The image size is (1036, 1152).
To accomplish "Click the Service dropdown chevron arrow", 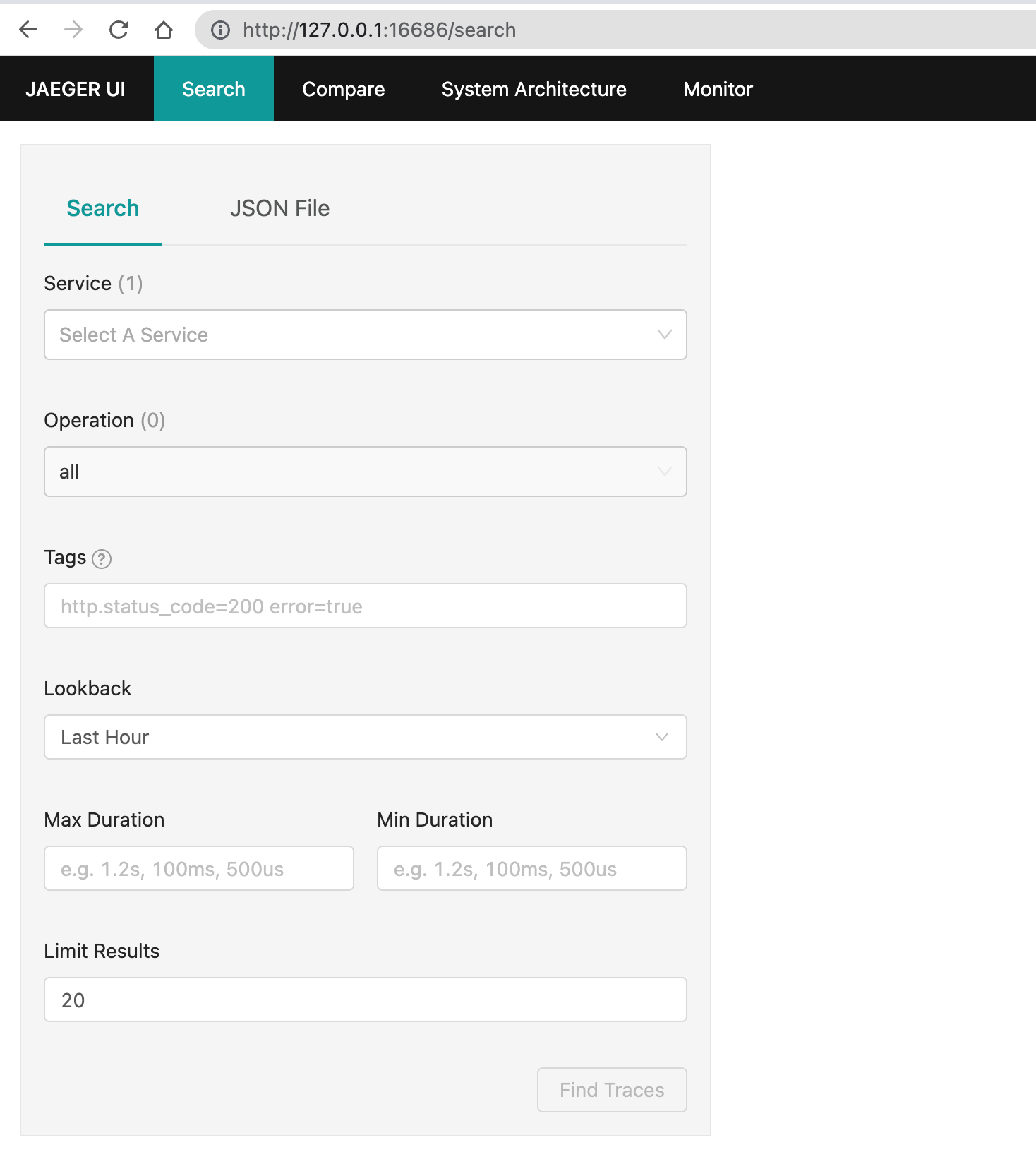I will click(x=664, y=335).
